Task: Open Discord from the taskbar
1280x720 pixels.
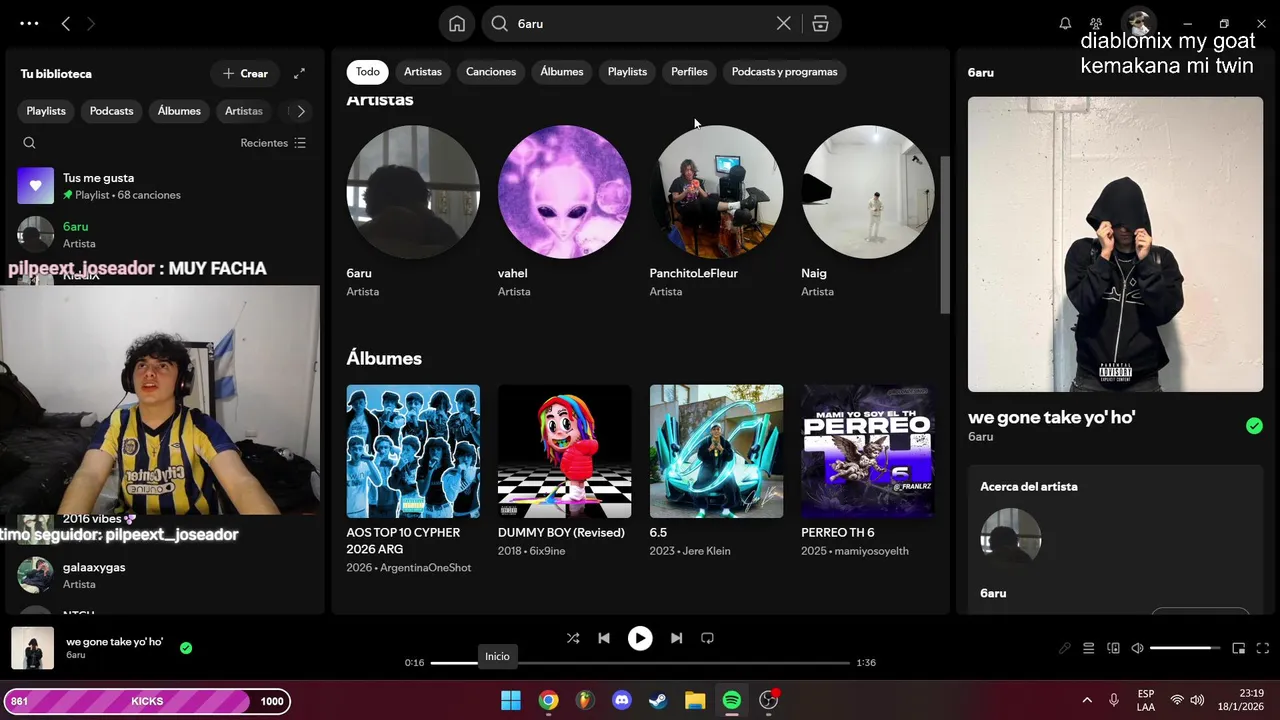Action: click(622, 700)
